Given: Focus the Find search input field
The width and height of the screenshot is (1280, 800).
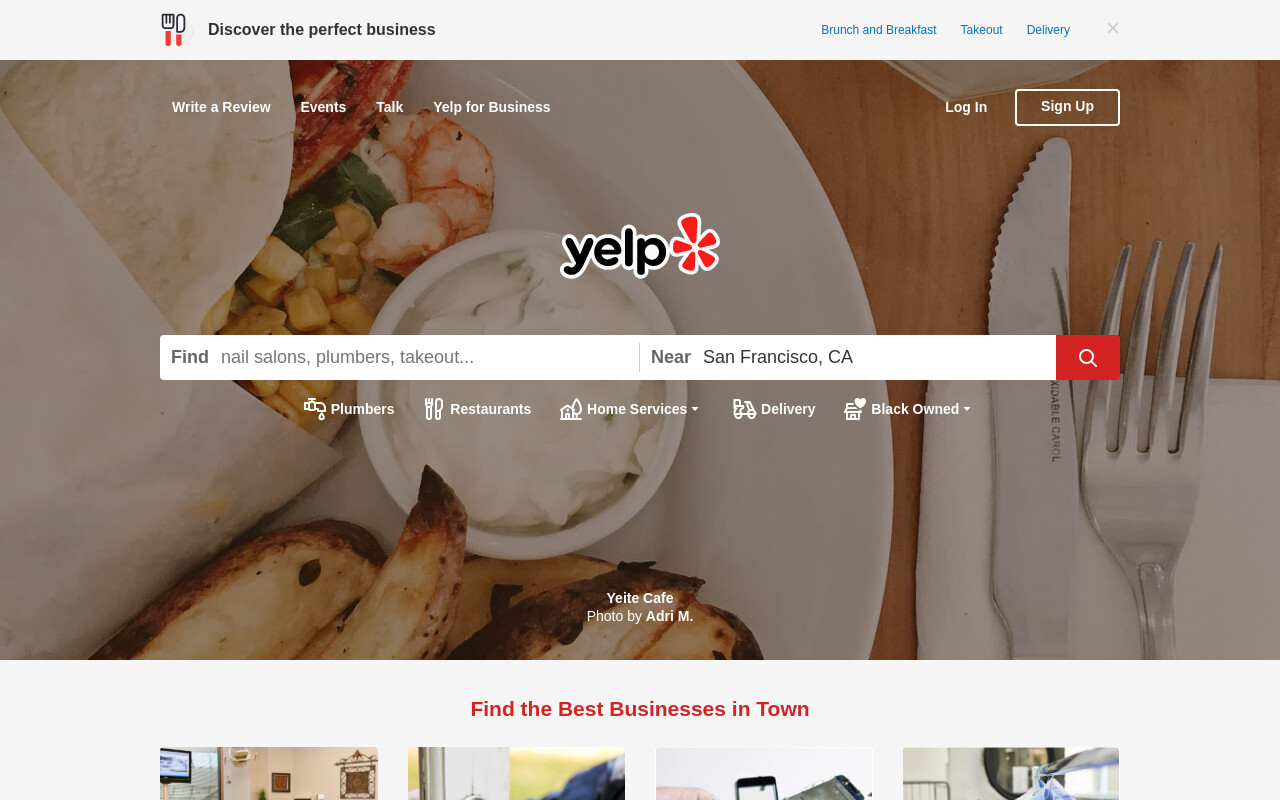Looking at the screenshot, I should tap(424, 357).
